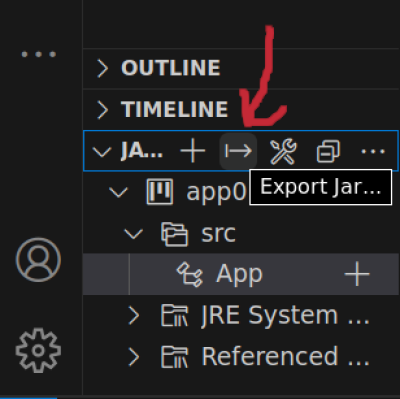Expand the TIMELINE section

point(102,110)
